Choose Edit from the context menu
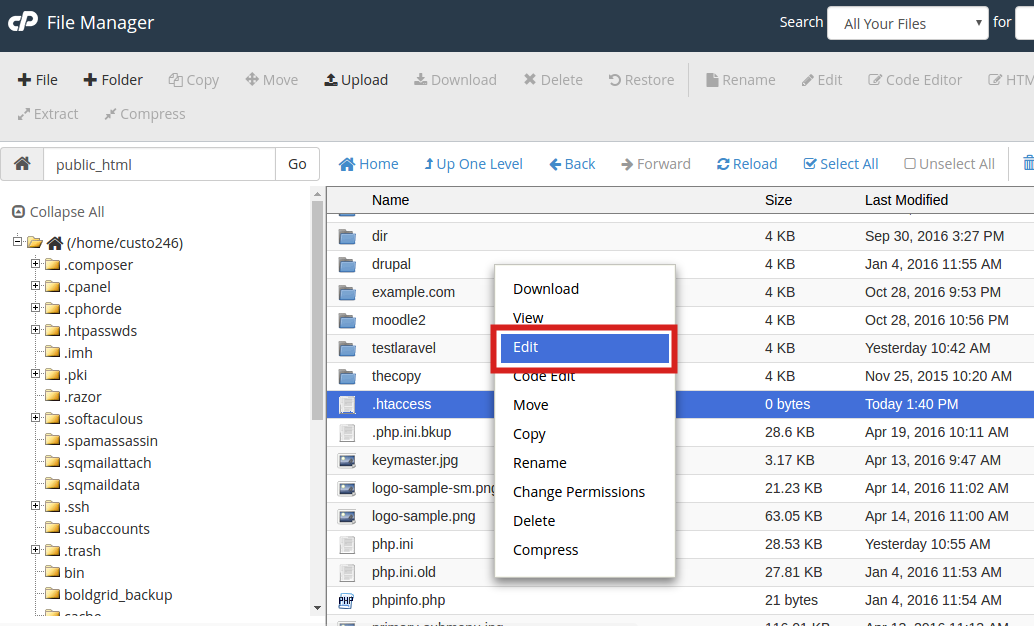 (584, 347)
